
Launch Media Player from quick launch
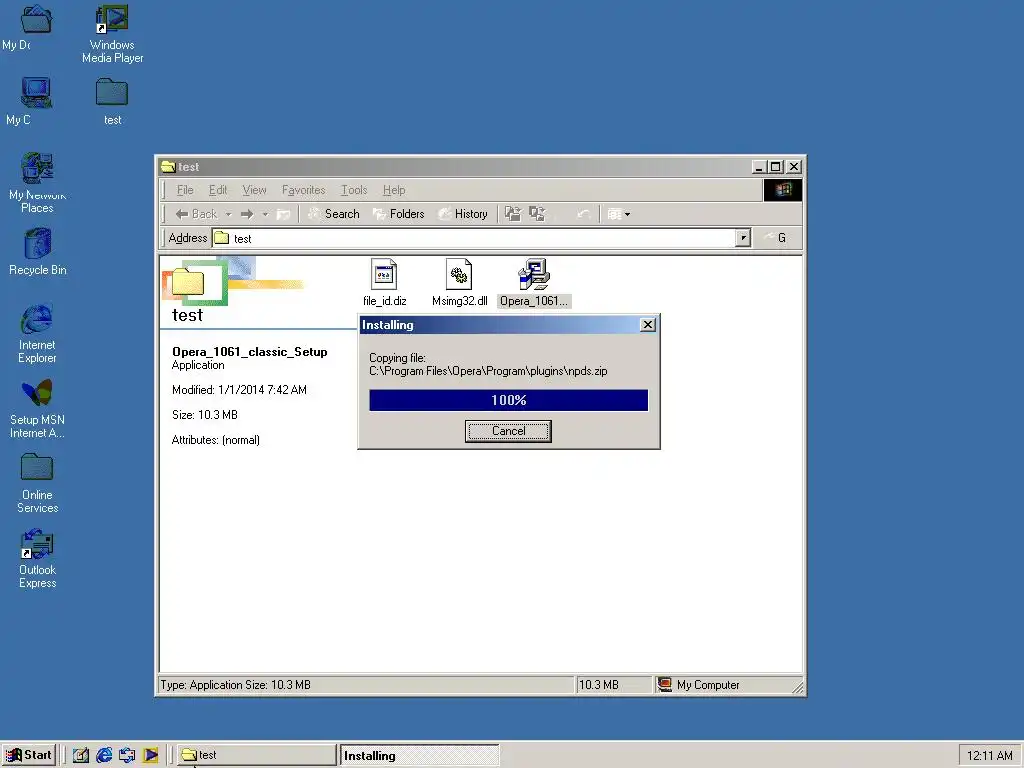tap(150, 756)
